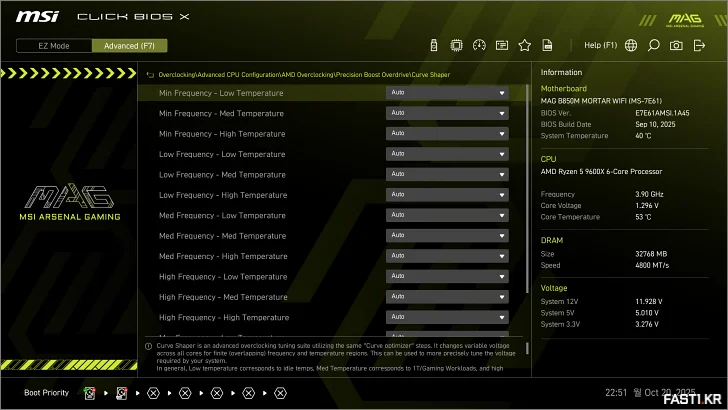This screenshot has height=410, width=728.
Task: Click 'MAG B850M MORTAR WIFI (MS-7E61)' text
Action: (601, 101)
